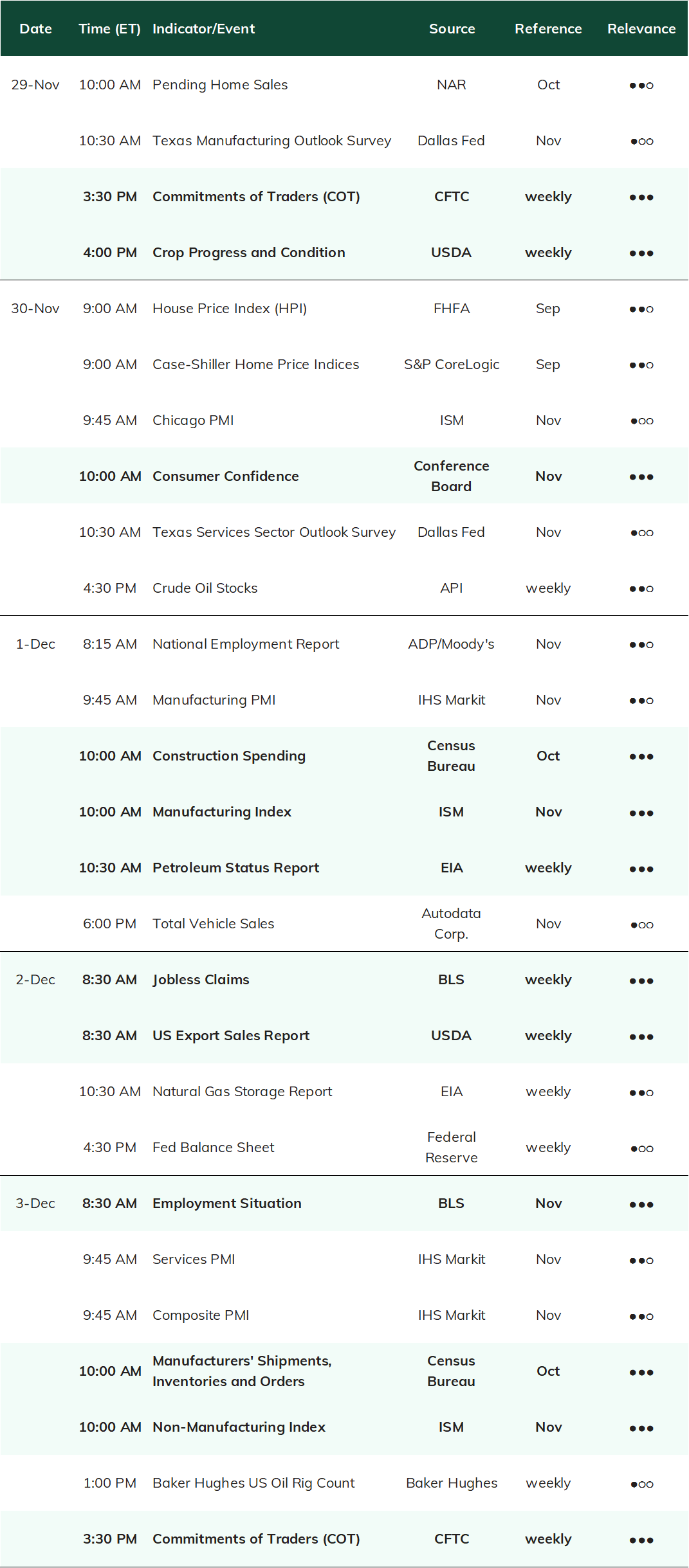Open the Natural Gas Storage Report entry

click(x=243, y=1091)
